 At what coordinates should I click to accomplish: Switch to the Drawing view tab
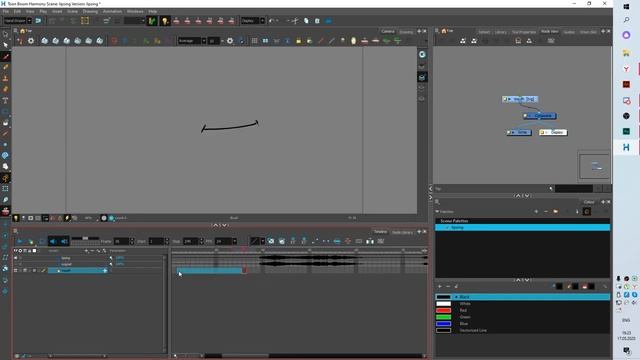tap(406, 32)
